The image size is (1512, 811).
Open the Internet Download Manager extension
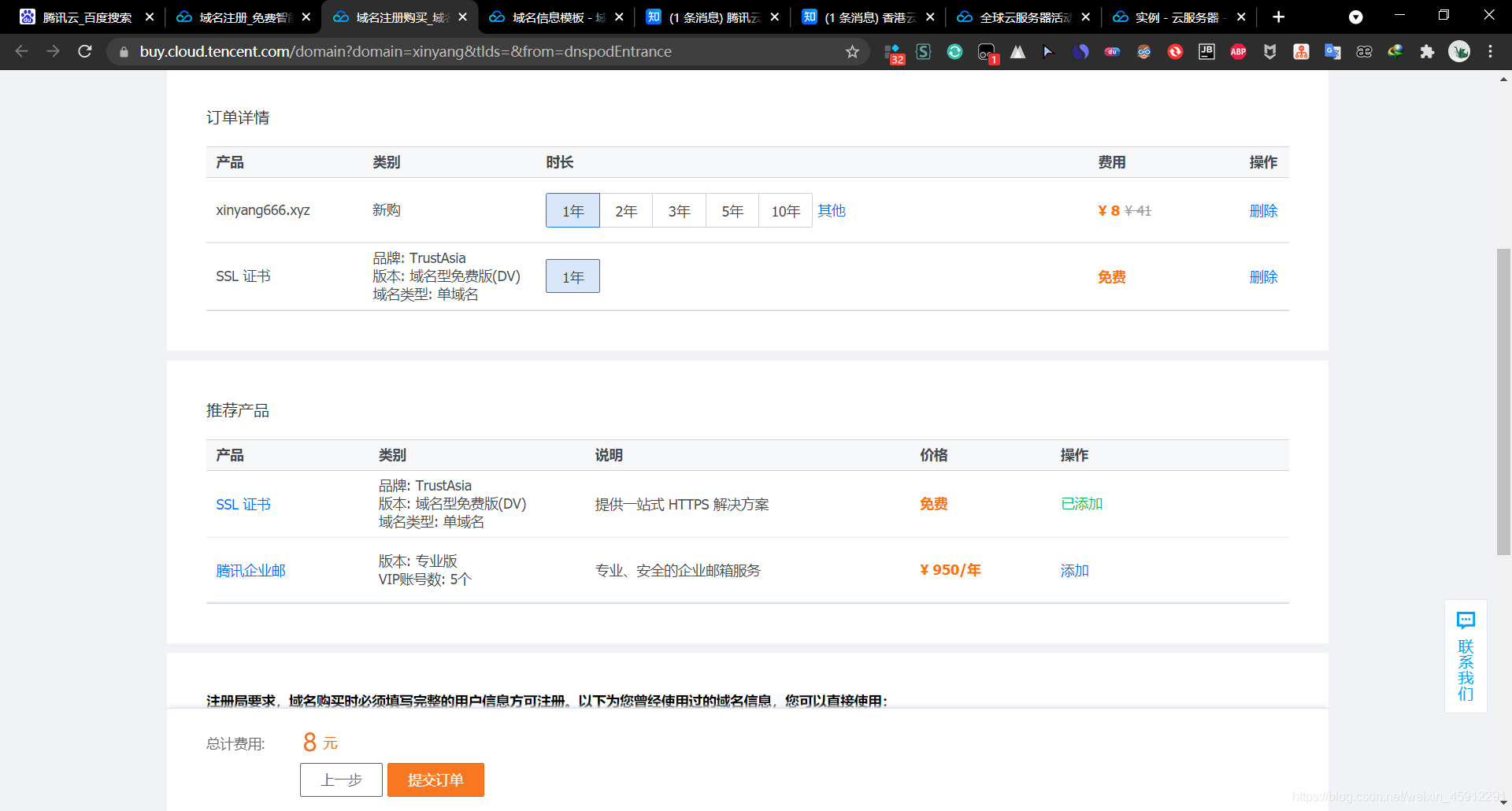tap(1395, 52)
